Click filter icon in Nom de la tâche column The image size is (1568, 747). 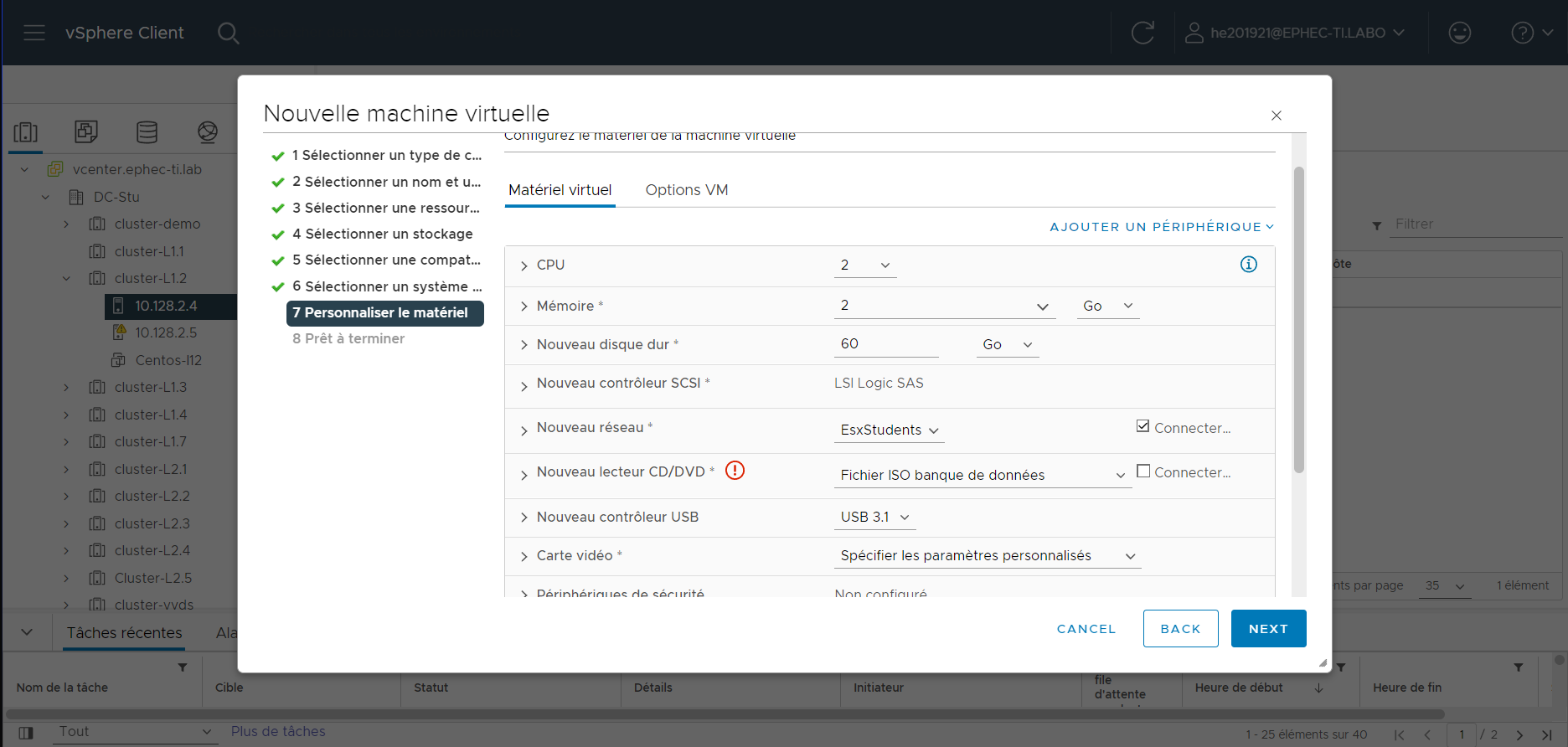(183, 667)
